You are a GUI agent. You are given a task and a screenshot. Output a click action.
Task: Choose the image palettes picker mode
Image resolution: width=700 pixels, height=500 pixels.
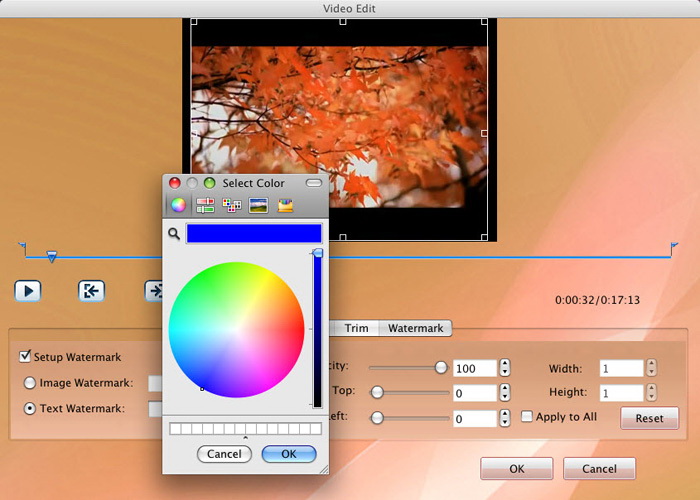click(259, 205)
